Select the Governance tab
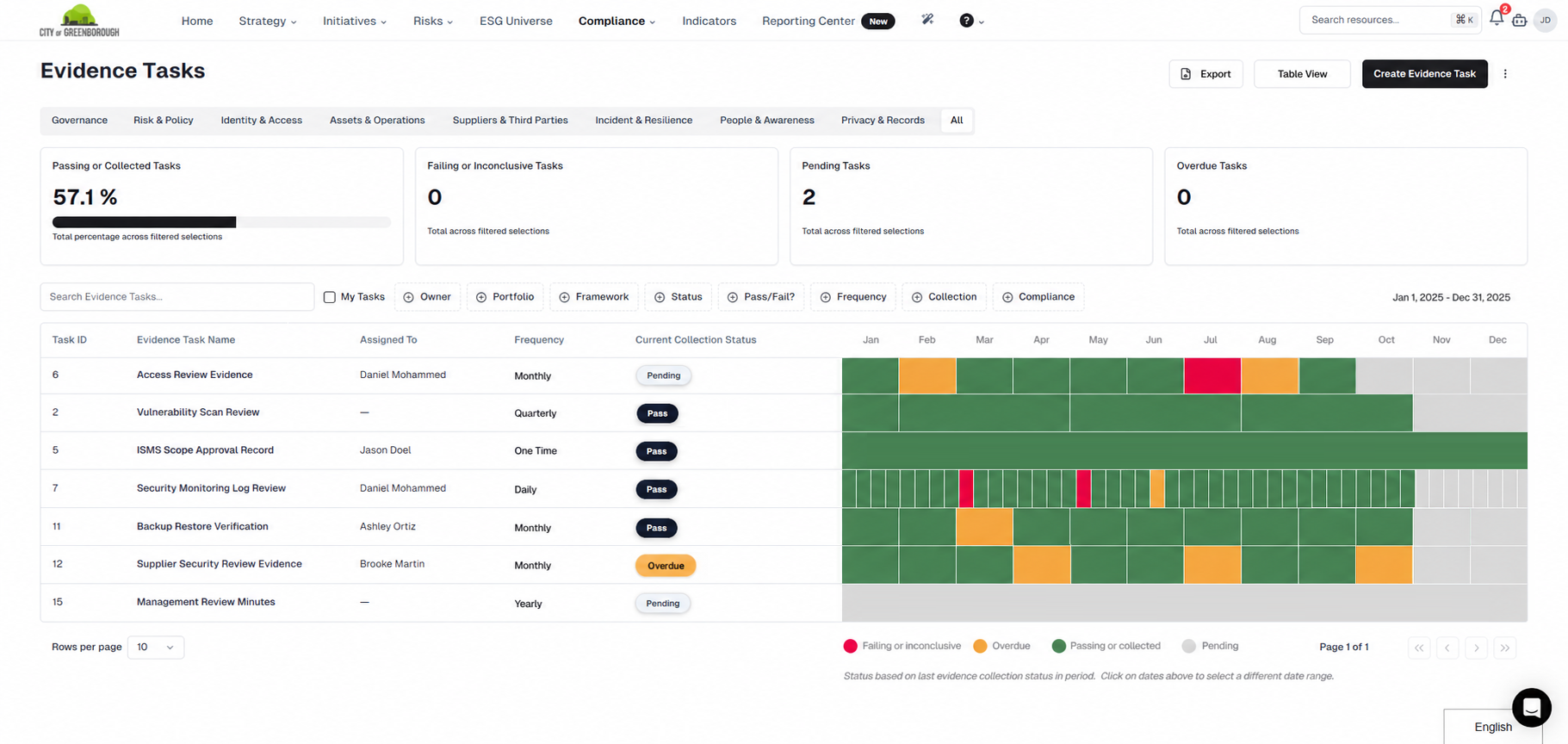The image size is (1568, 744). (x=79, y=121)
